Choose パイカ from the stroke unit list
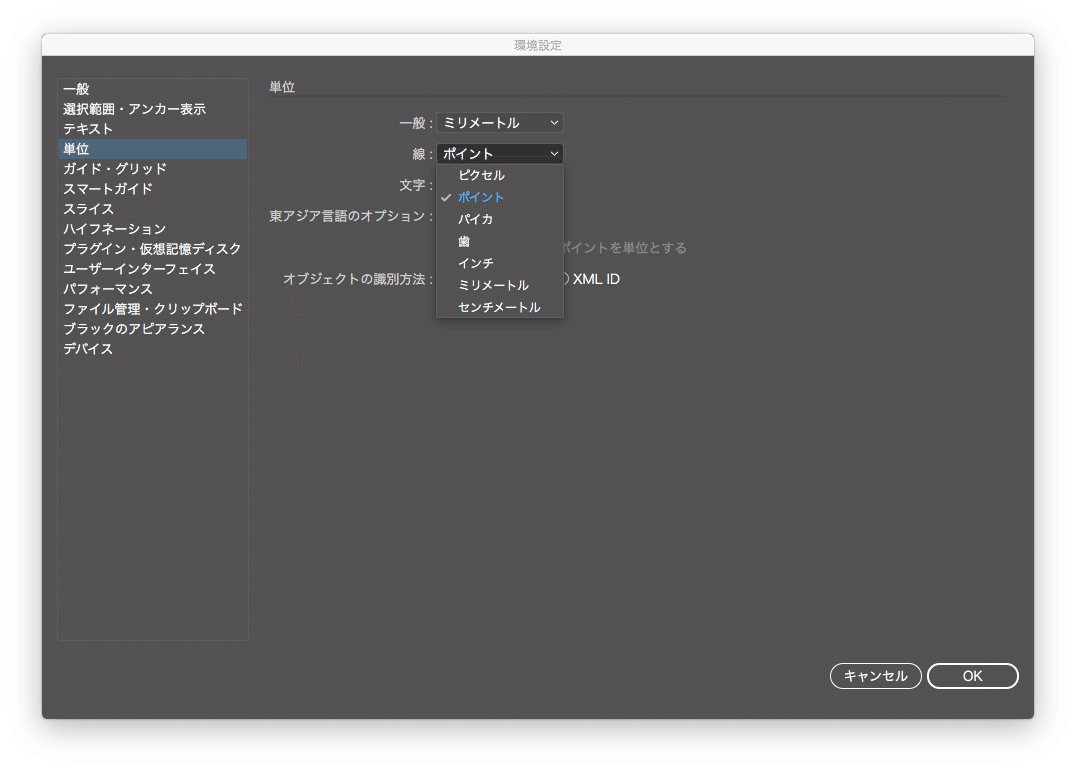Viewport: 1076px width, 769px height. click(x=500, y=220)
